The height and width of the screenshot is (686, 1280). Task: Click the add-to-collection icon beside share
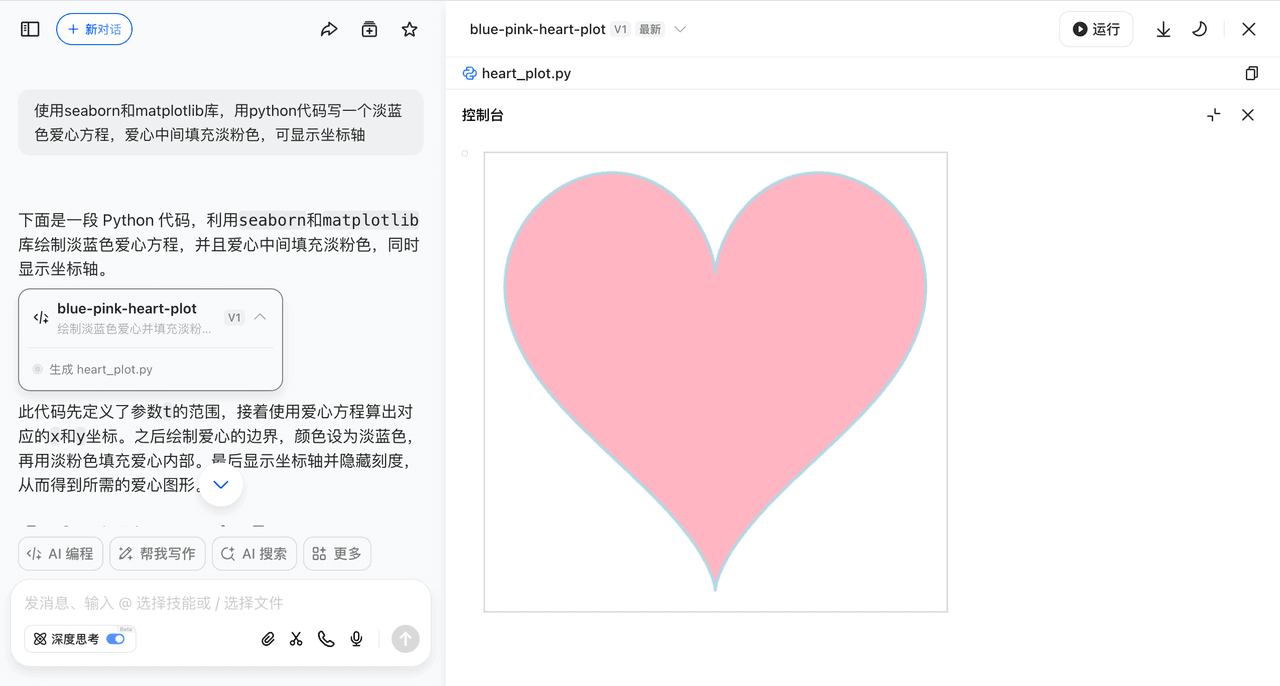(369, 30)
